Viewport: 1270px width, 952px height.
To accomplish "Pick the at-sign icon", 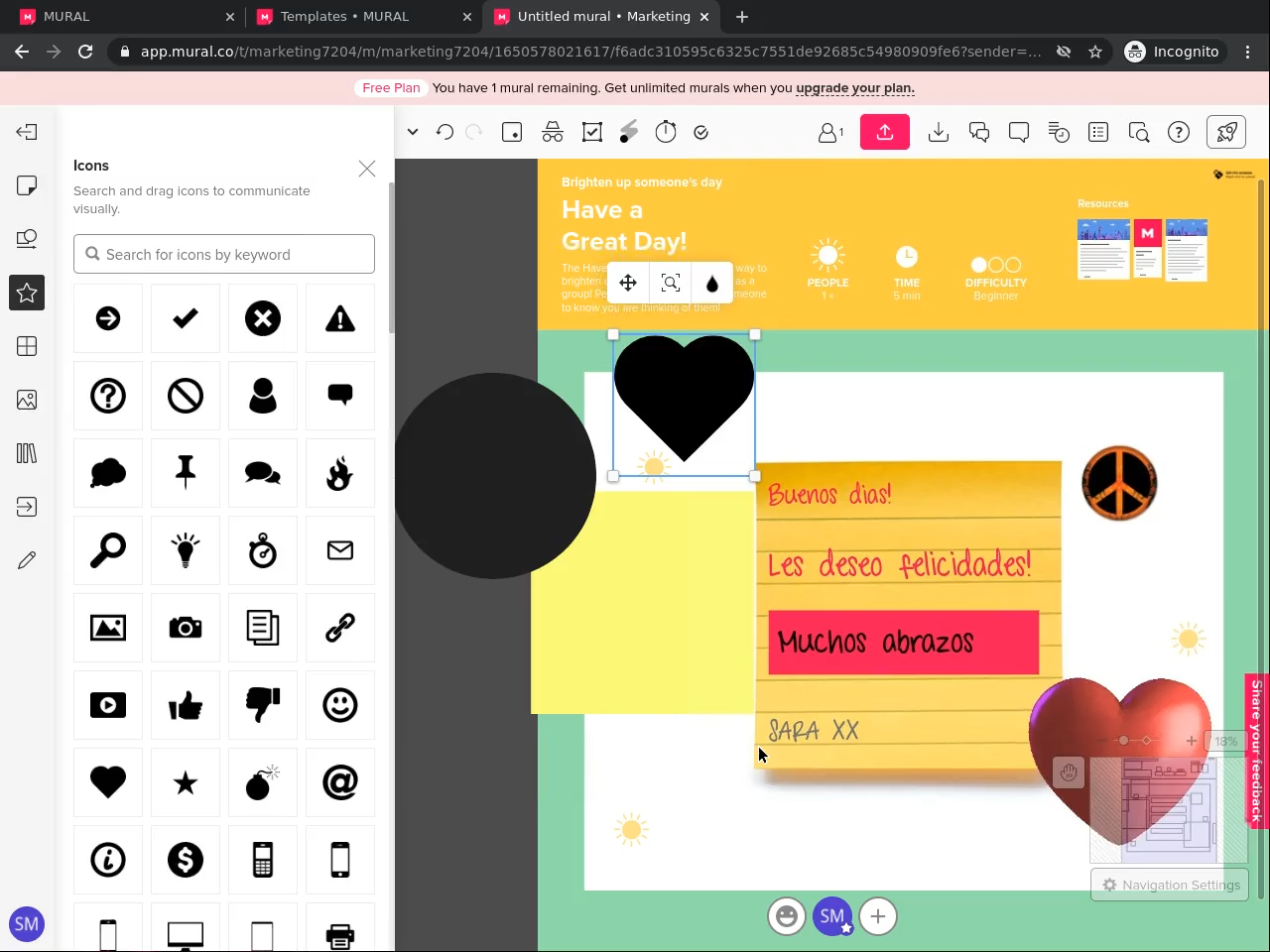I will pos(340,782).
